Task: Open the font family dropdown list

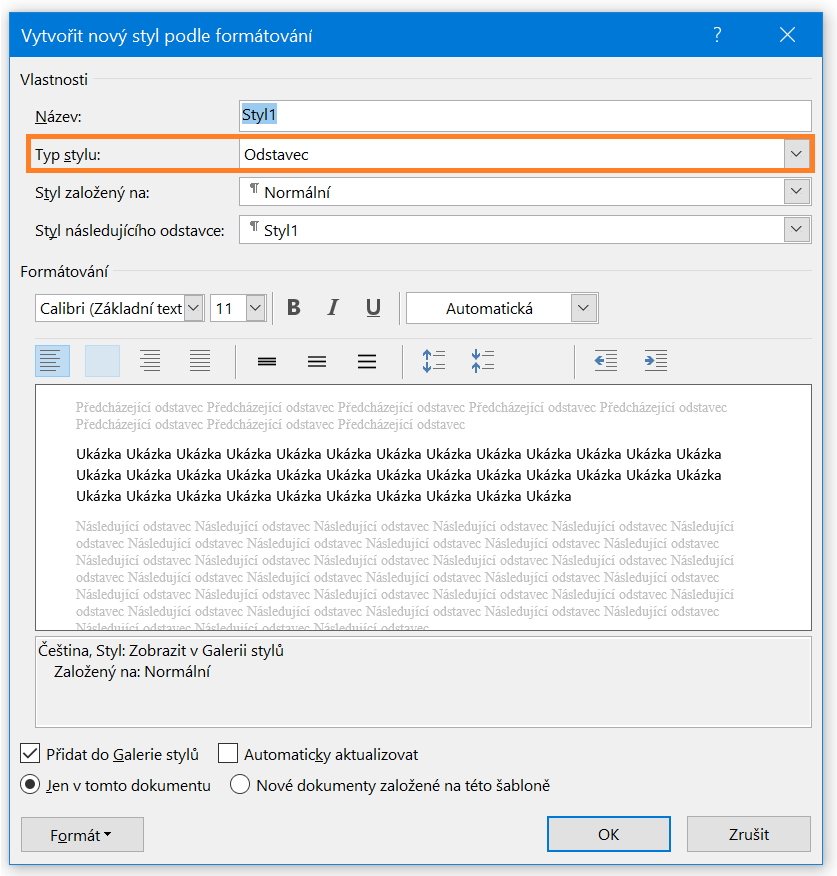Action: click(x=193, y=308)
